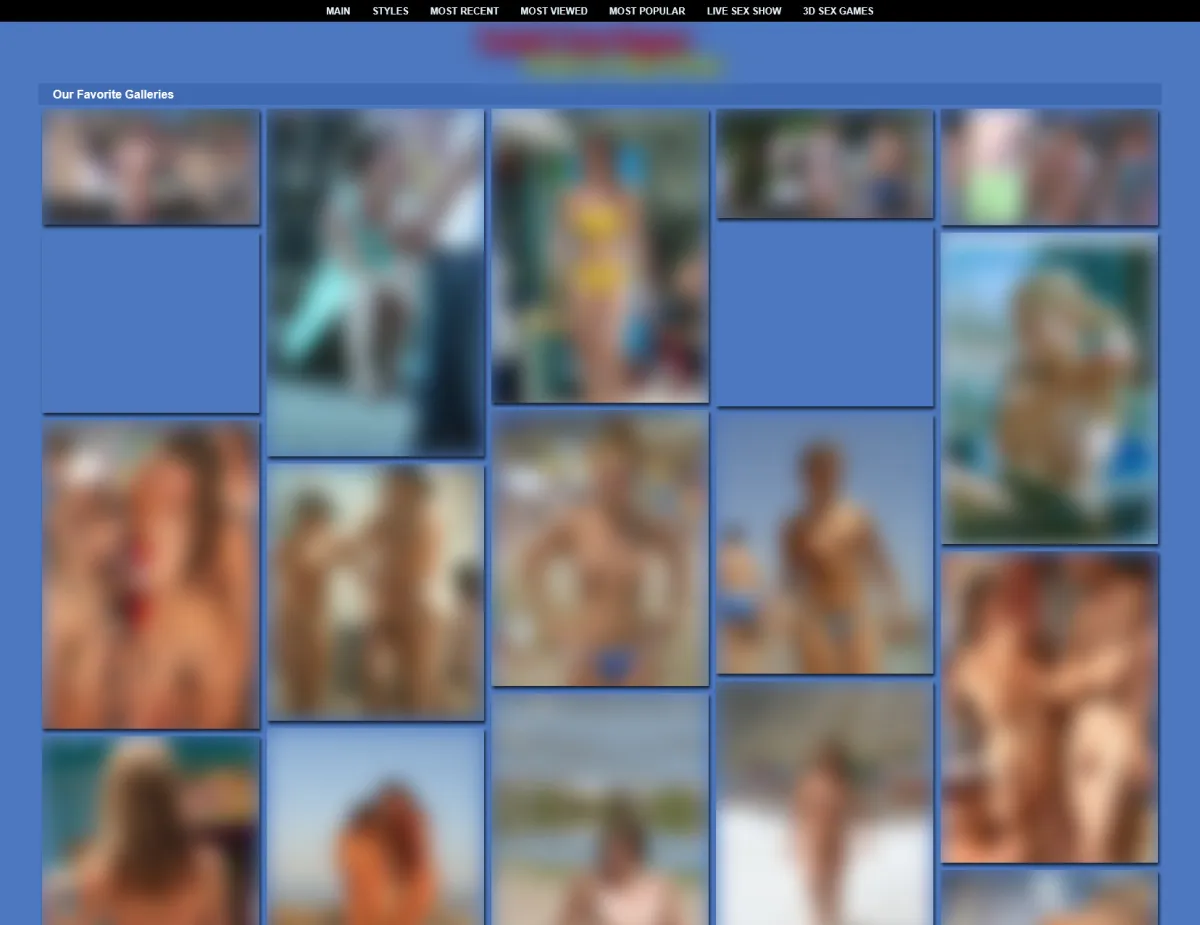Select the empty blue tile in fourth column

point(825,314)
